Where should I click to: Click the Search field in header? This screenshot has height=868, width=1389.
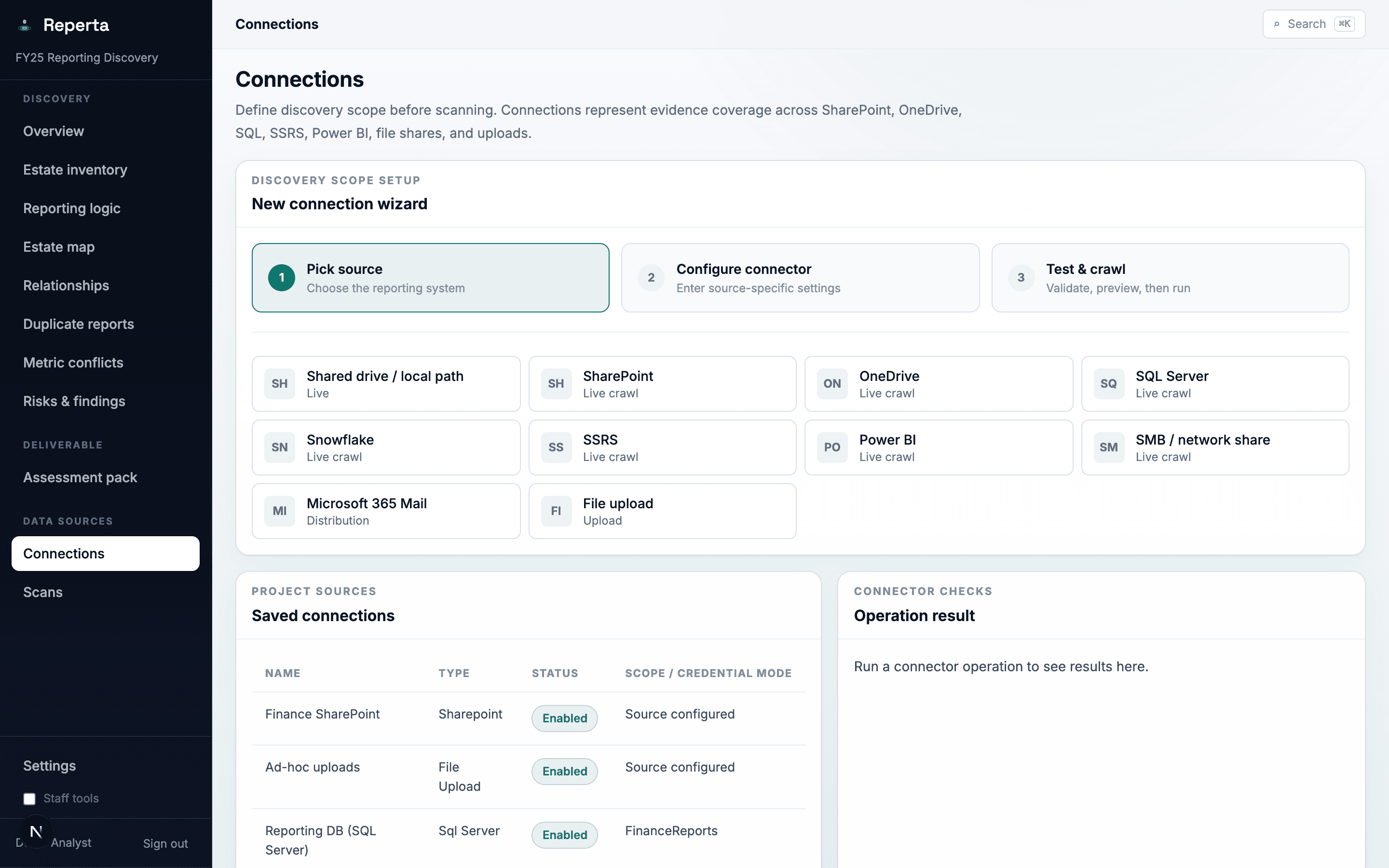click(x=1314, y=24)
